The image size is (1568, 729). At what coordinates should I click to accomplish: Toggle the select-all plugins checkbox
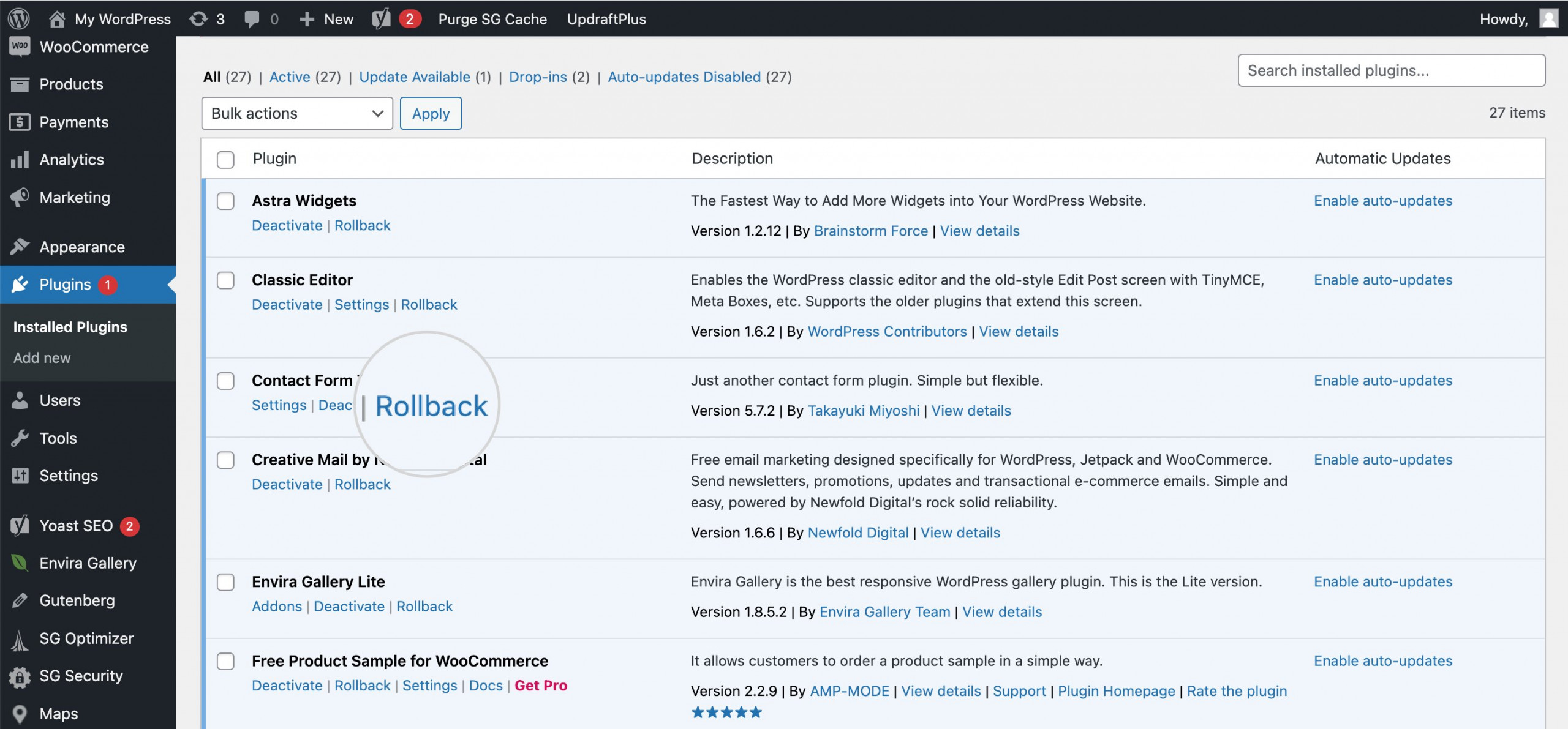225,160
